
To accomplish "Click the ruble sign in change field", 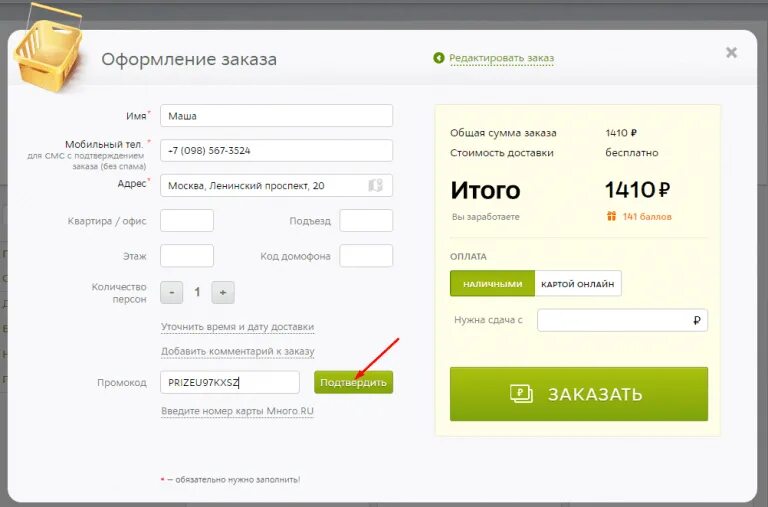I will [x=697, y=320].
